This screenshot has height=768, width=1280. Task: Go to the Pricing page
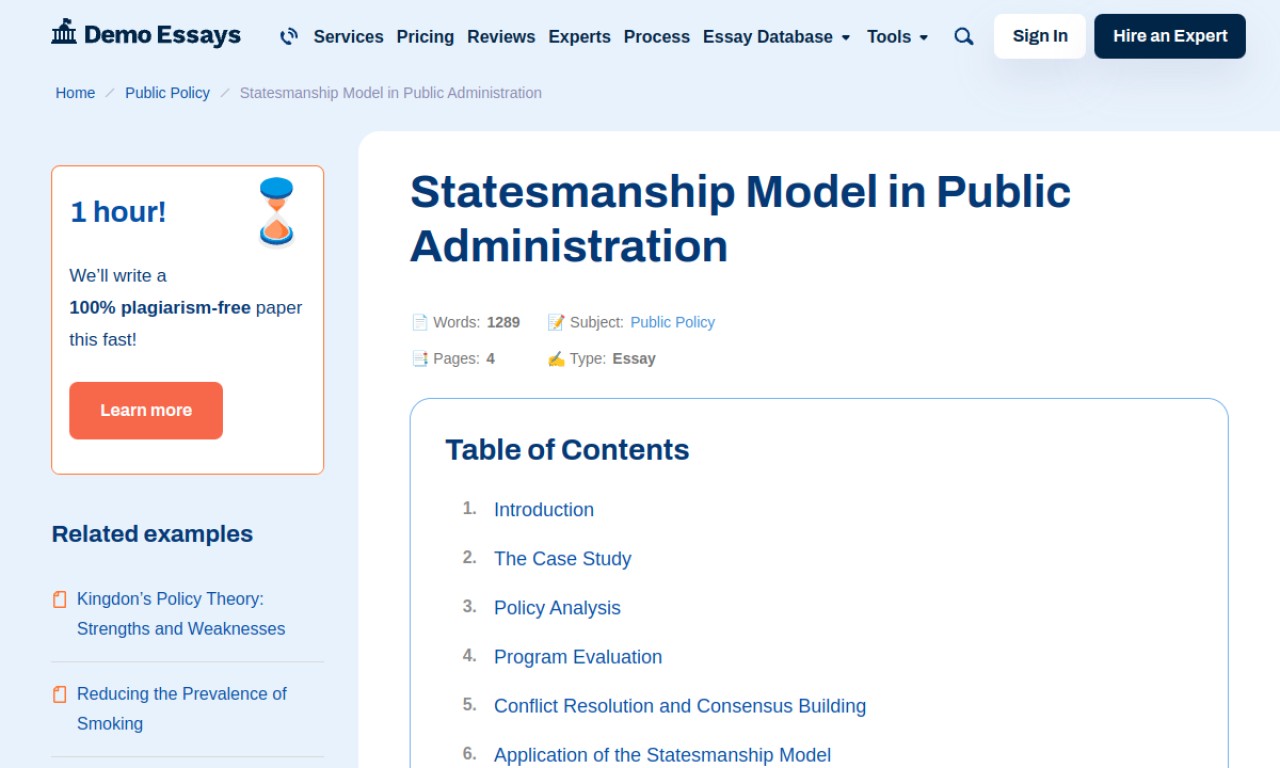[425, 36]
